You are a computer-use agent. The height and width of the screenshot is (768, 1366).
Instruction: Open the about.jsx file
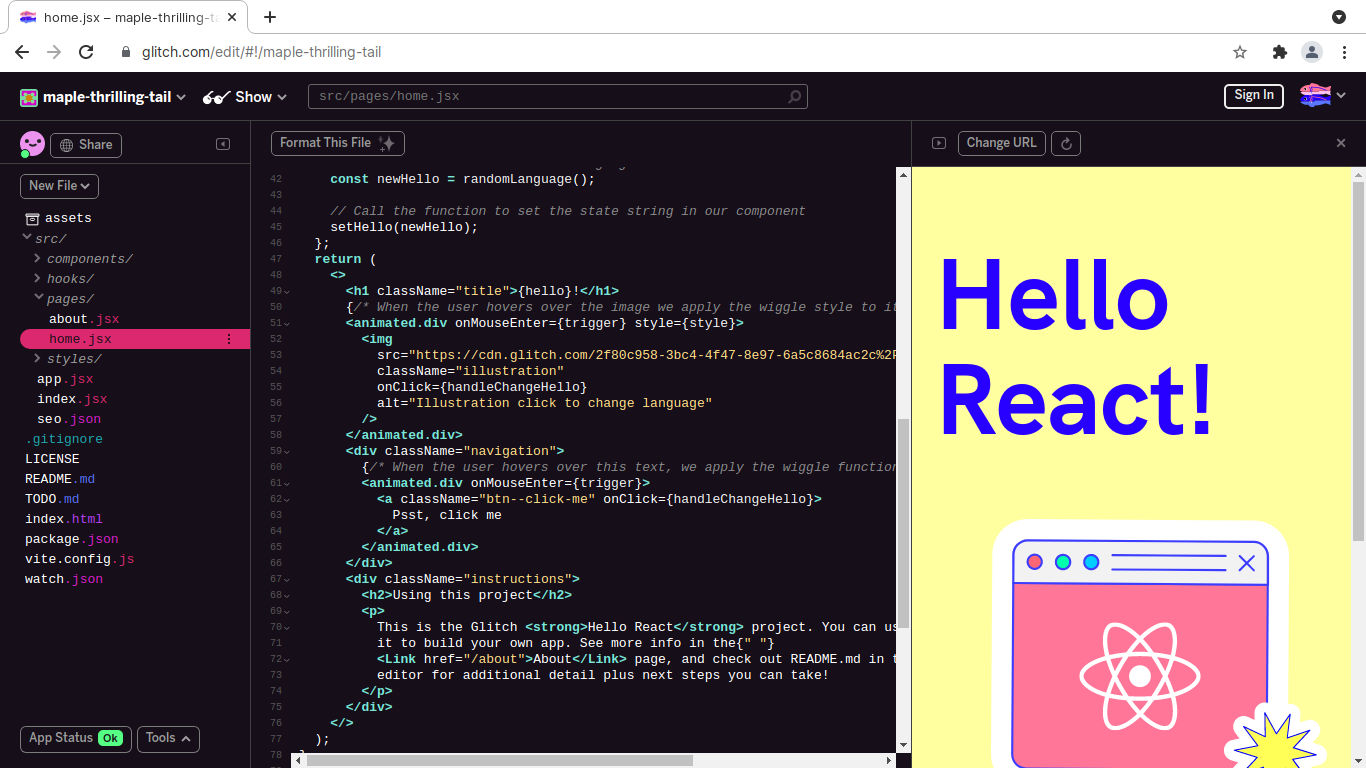coord(84,319)
